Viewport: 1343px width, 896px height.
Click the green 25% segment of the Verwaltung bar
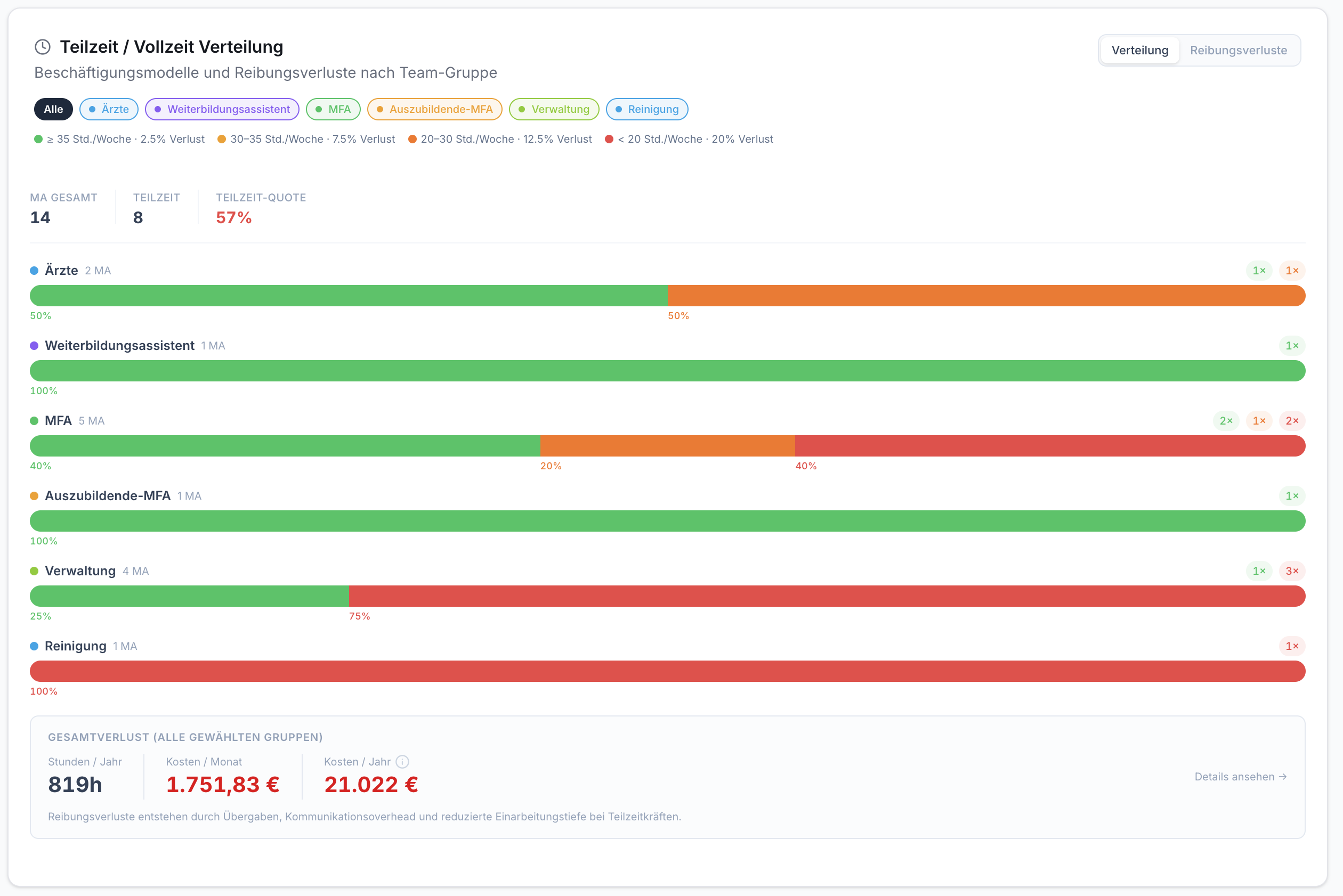189,596
